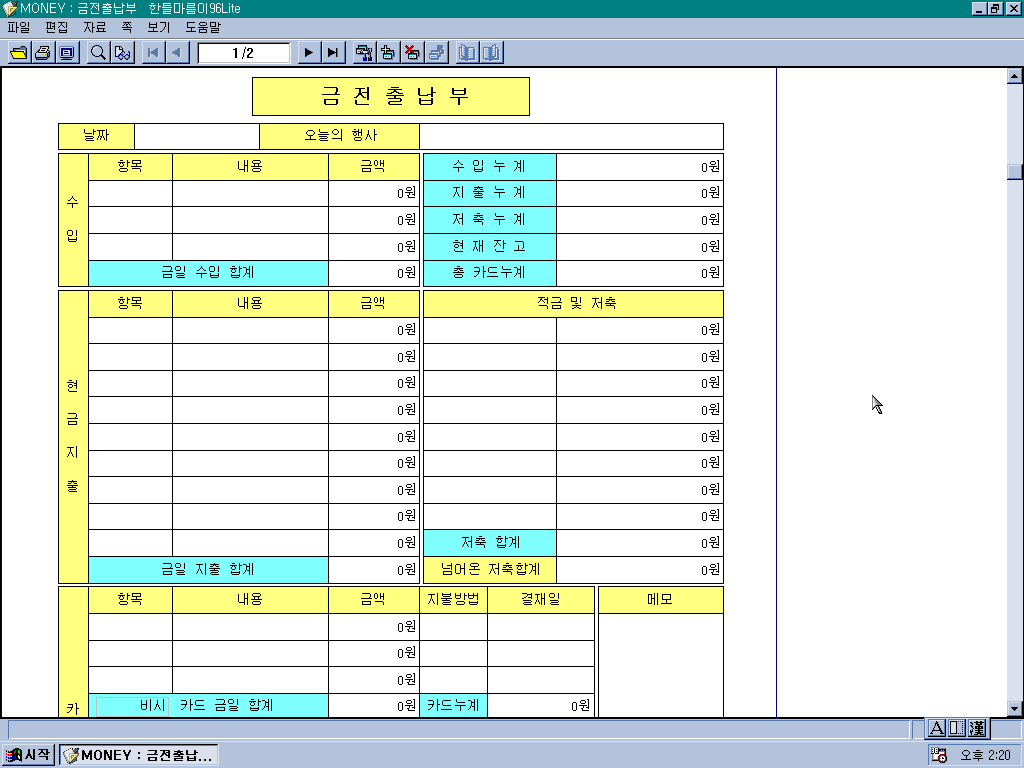Click the 0원 value beside 지 출 누 계
Image resolution: width=1024 pixels, height=768 pixels.
coord(640,193)
